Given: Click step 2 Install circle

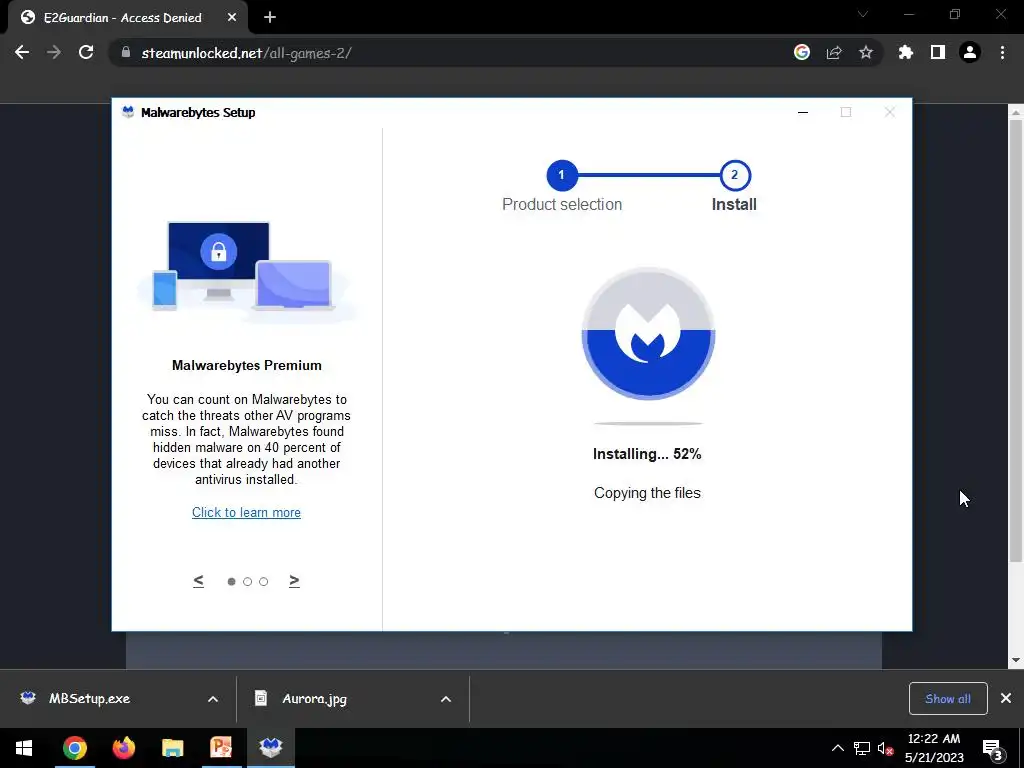Looking at the screenshot, I should (x=735, y=175).
